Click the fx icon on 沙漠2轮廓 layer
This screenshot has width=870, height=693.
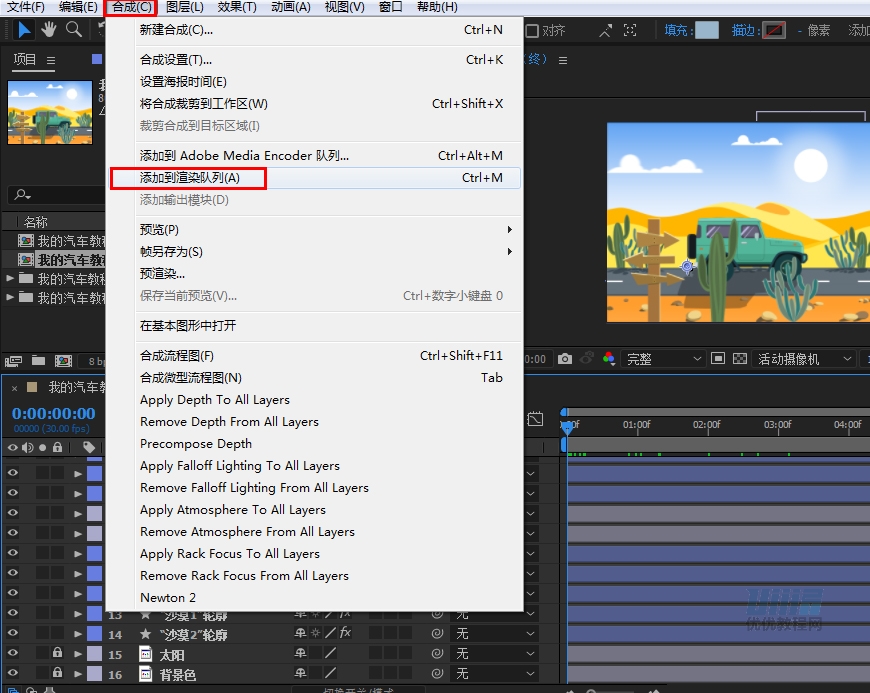[x=348, y=634]
